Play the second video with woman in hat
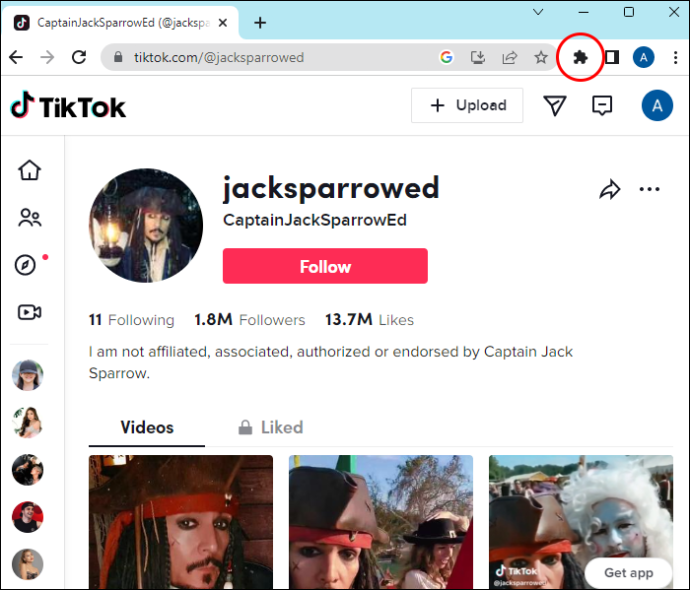The height and width of the screenshot is (590, 690). 381,522
